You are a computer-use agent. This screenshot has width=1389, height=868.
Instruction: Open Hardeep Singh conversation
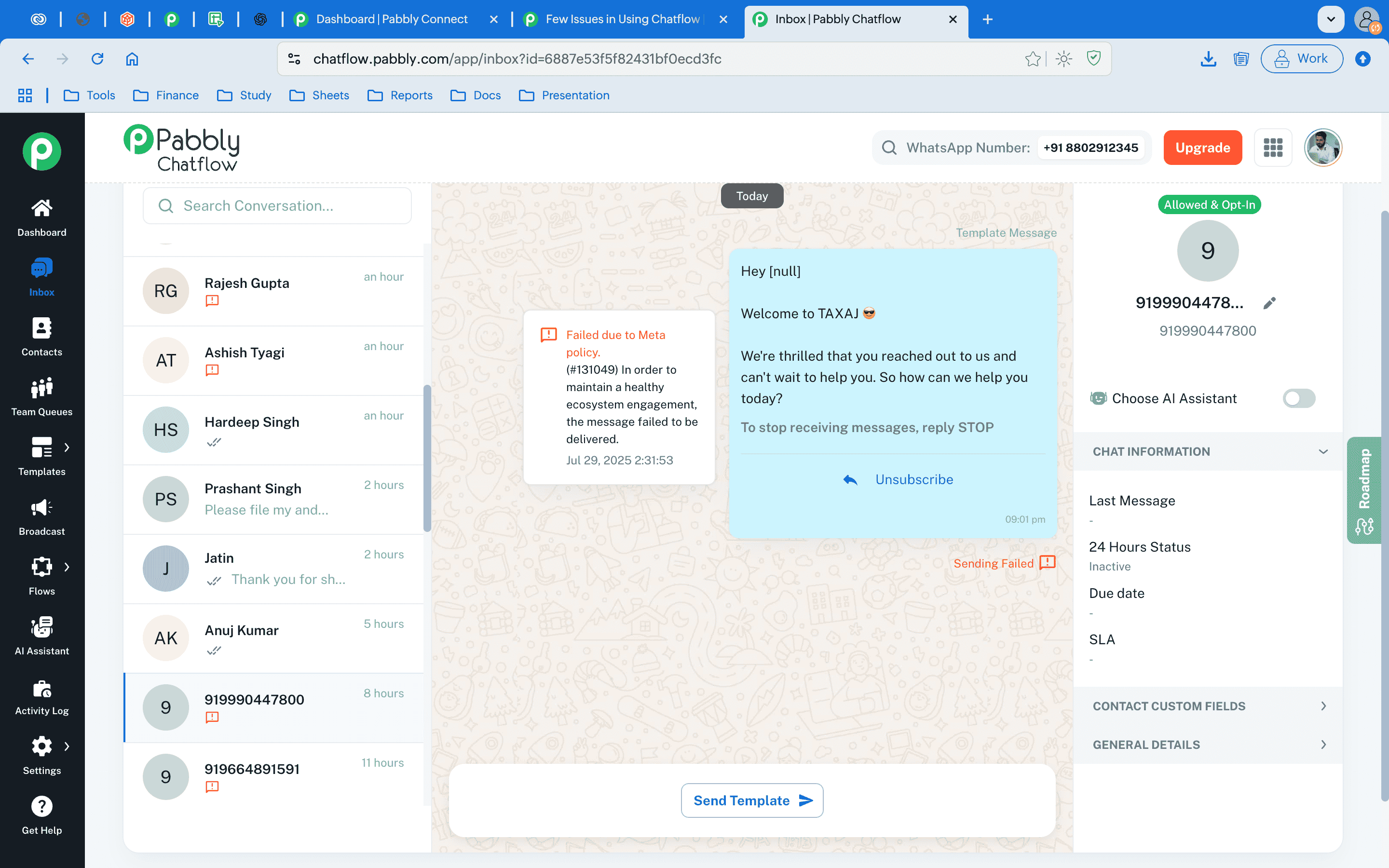coord(274,430)
